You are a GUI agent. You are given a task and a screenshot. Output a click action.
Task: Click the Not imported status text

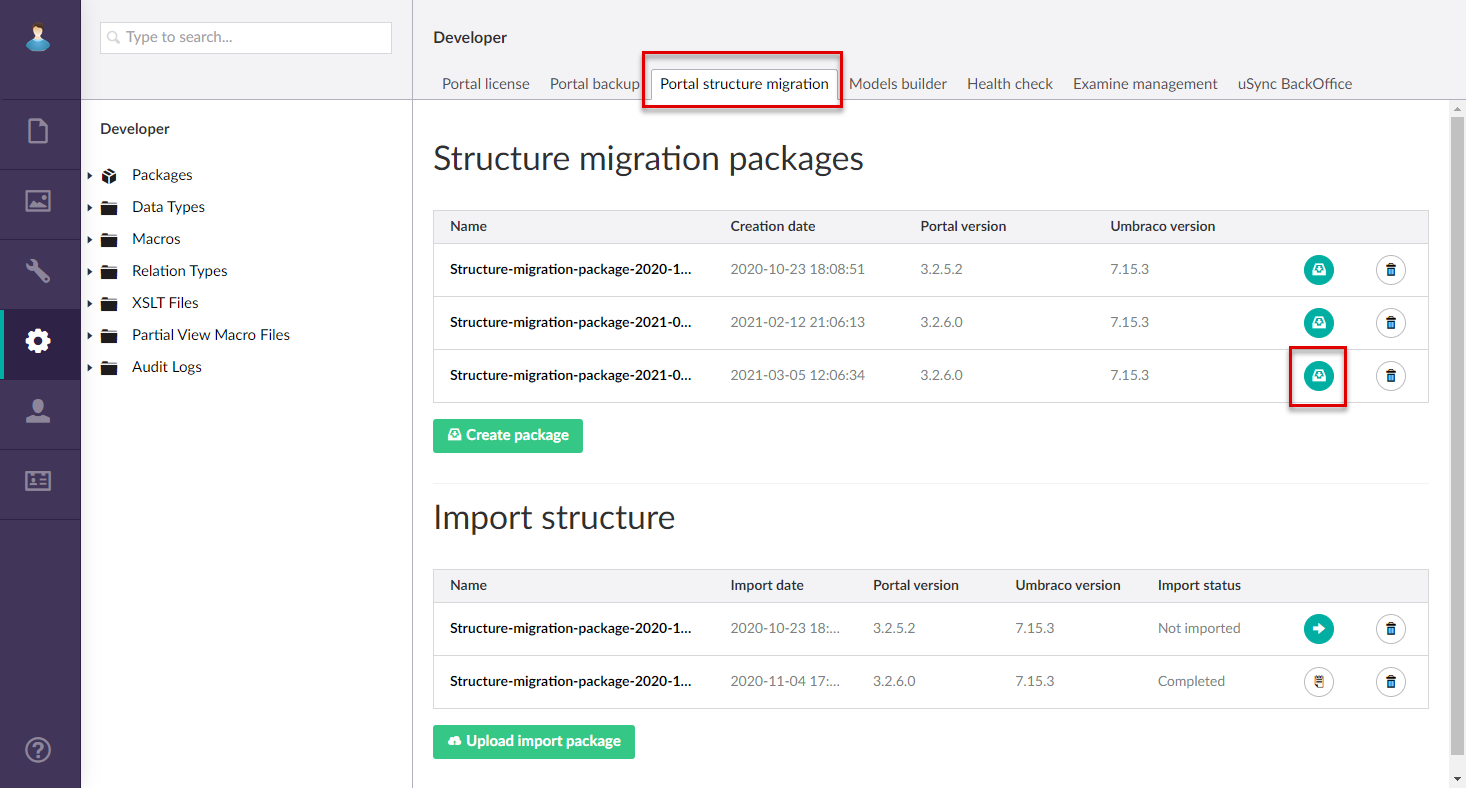1199,629
